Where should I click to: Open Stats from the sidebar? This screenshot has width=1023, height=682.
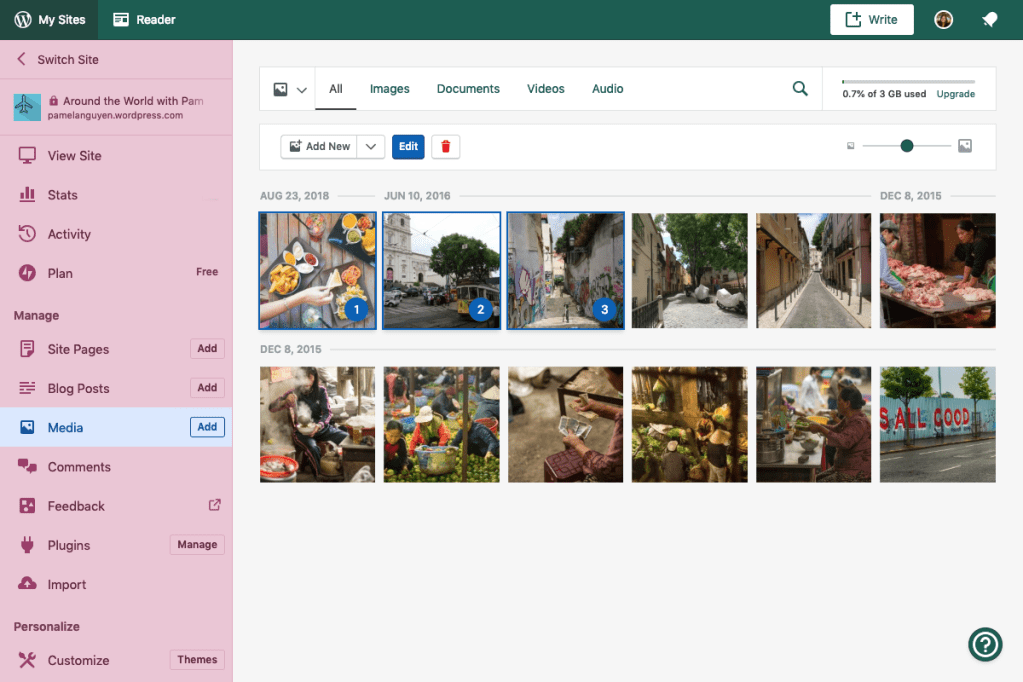point(62,195)
